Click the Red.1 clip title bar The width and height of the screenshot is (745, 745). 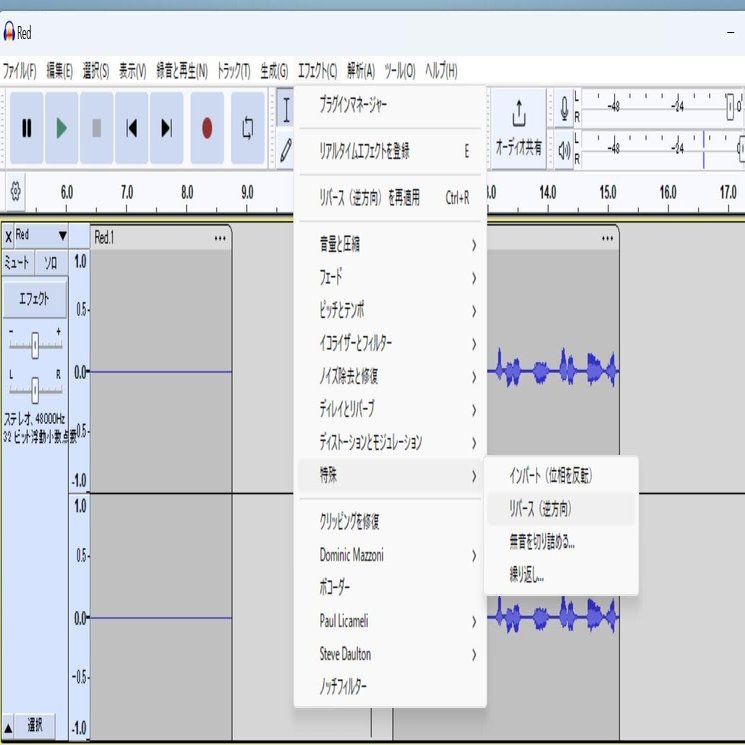click(161, 238)
